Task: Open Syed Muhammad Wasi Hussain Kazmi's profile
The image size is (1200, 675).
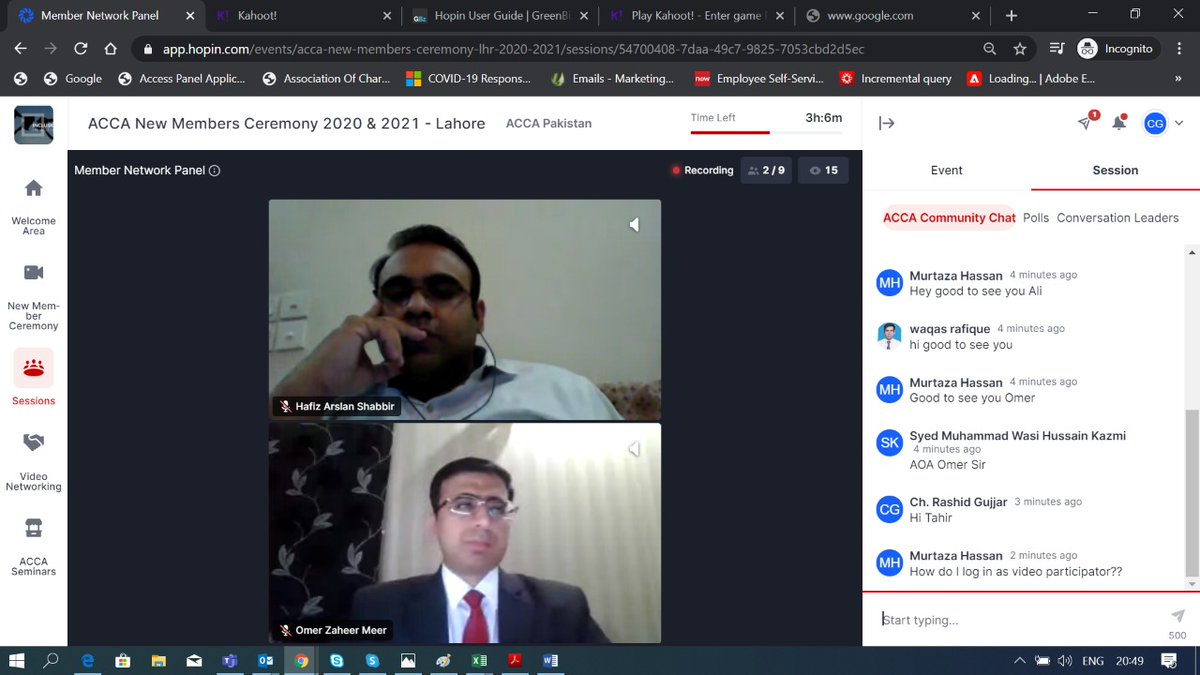Action: tap(1017, 436)
